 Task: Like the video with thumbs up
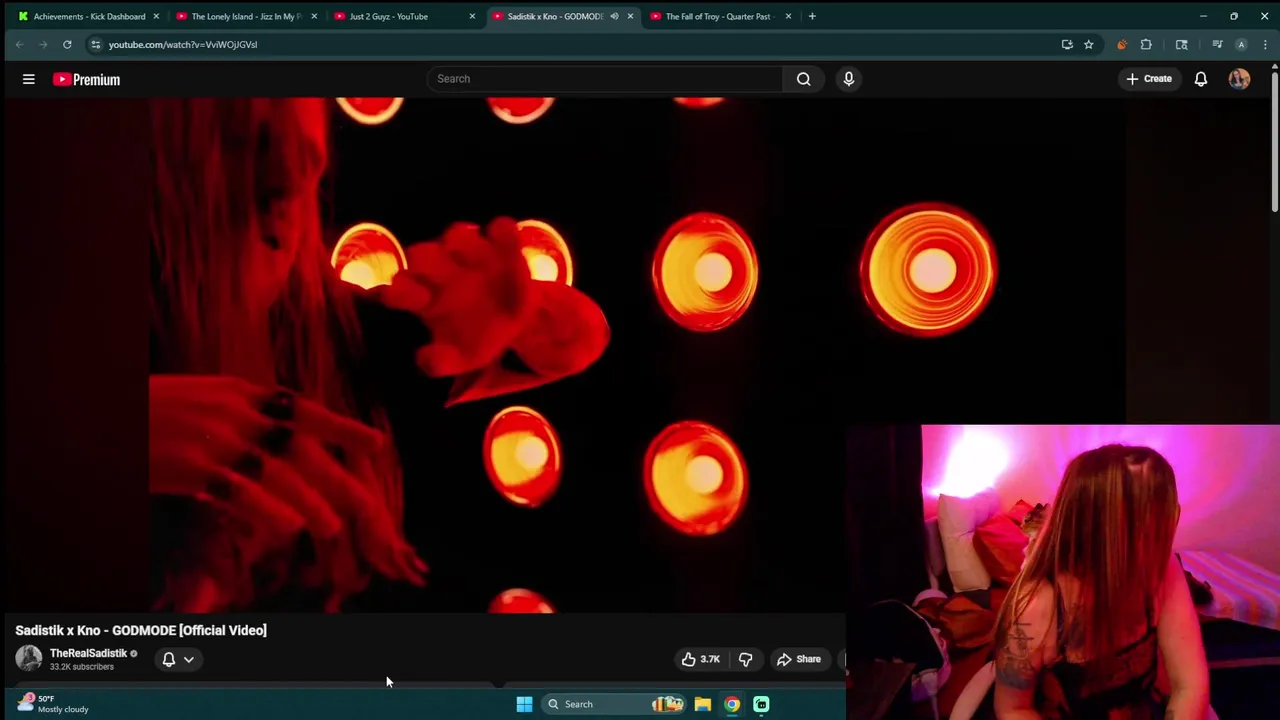coord(700,659)
